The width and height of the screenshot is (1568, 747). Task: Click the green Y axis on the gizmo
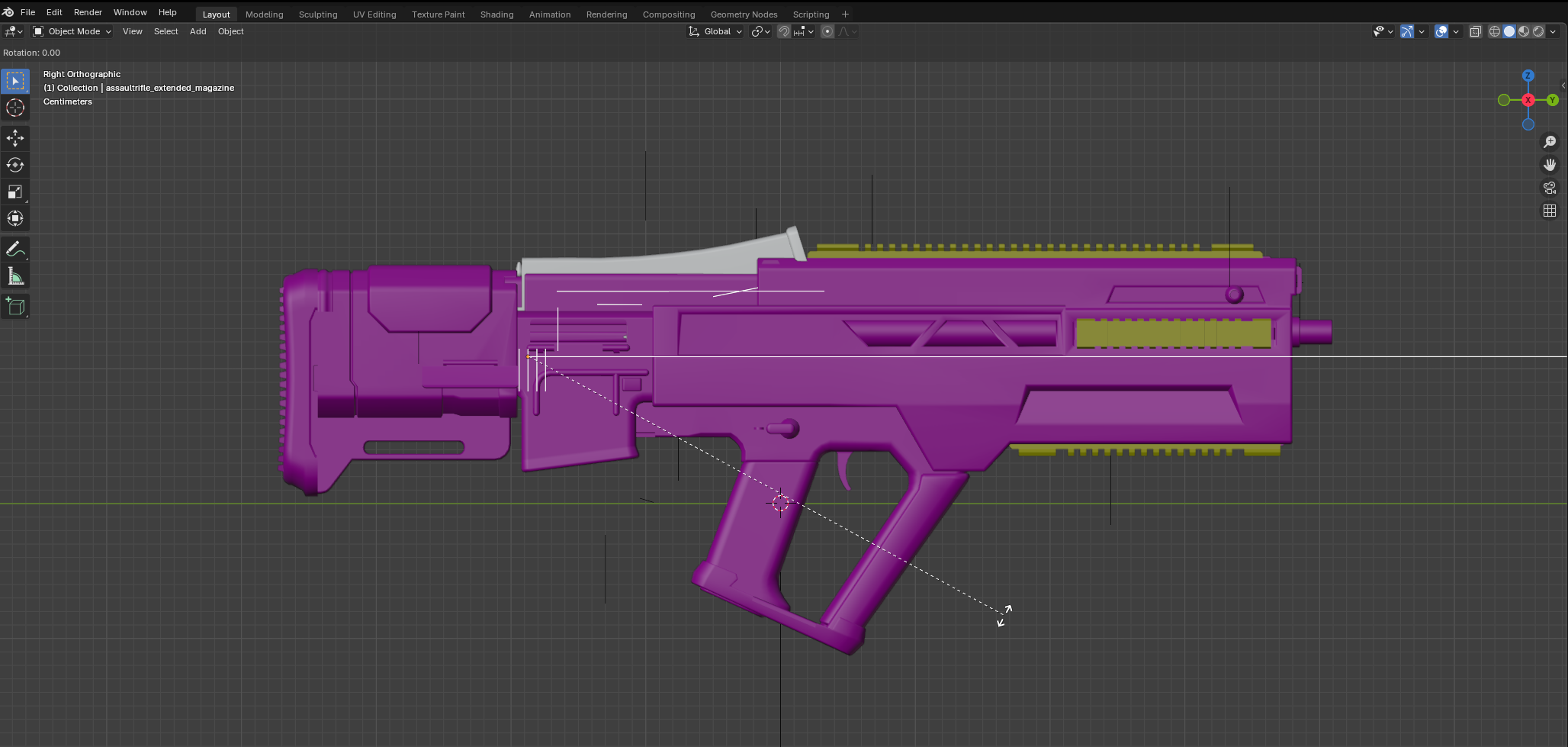(1553, 100)
